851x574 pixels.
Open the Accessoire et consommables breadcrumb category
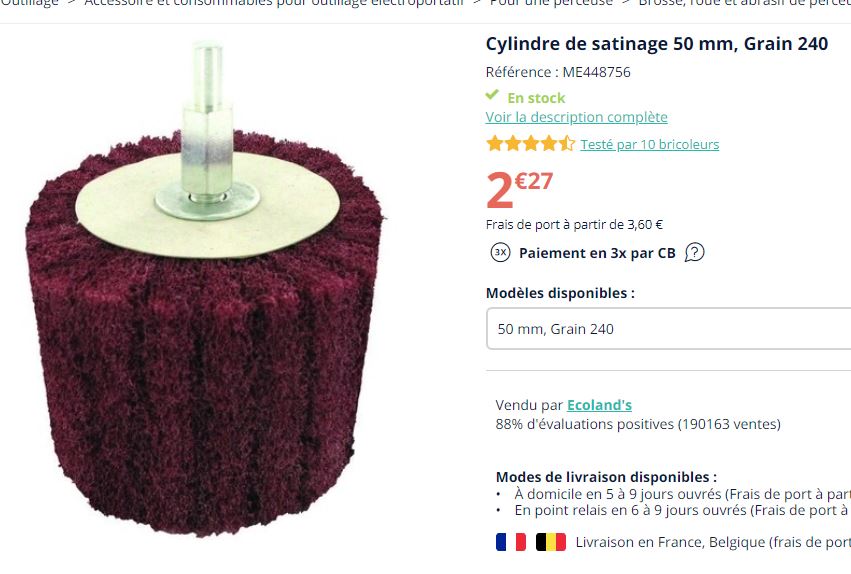click(x=274, y=3)
